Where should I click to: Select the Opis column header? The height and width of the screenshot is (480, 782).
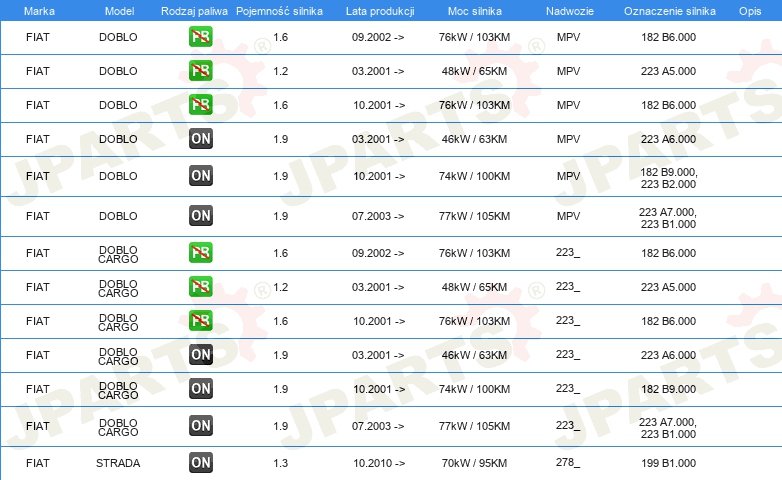pos(750,11)
